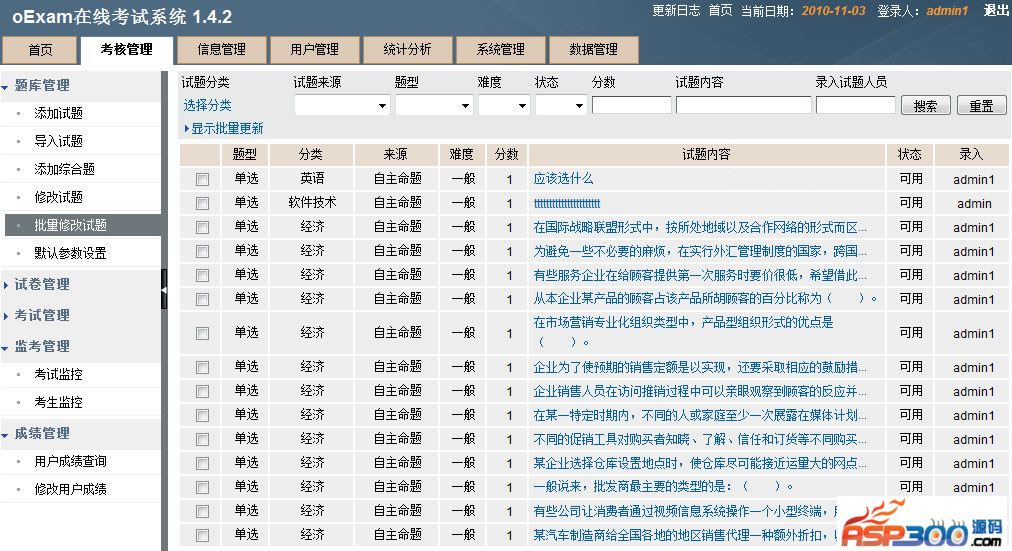
Task: Open the 状态 filter dropdown
Action: pyautogui.click(x=560, y=105)
